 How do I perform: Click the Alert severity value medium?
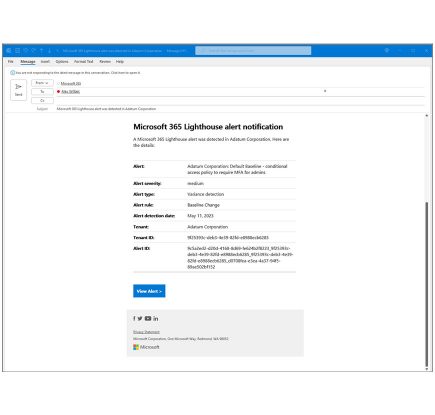(195, 183)
